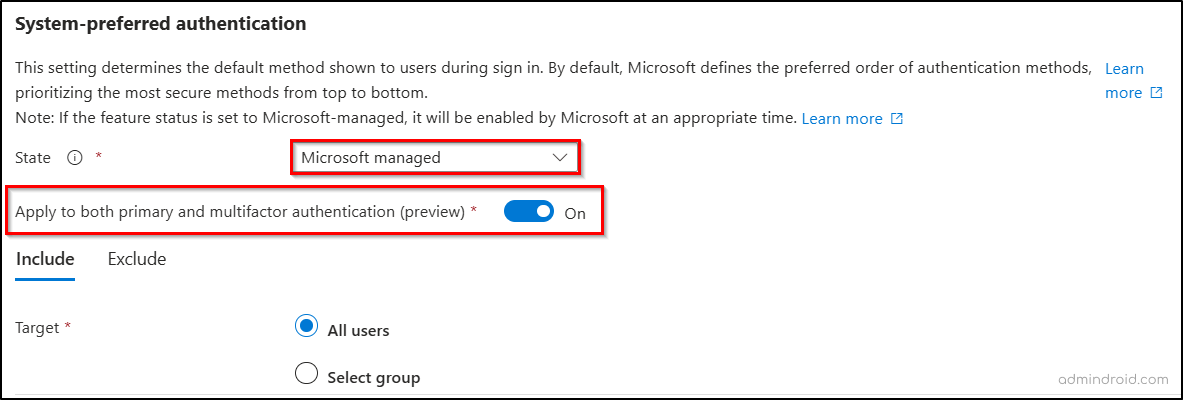Click the Select group label text

pyautogui.click(x=373, y=377)
